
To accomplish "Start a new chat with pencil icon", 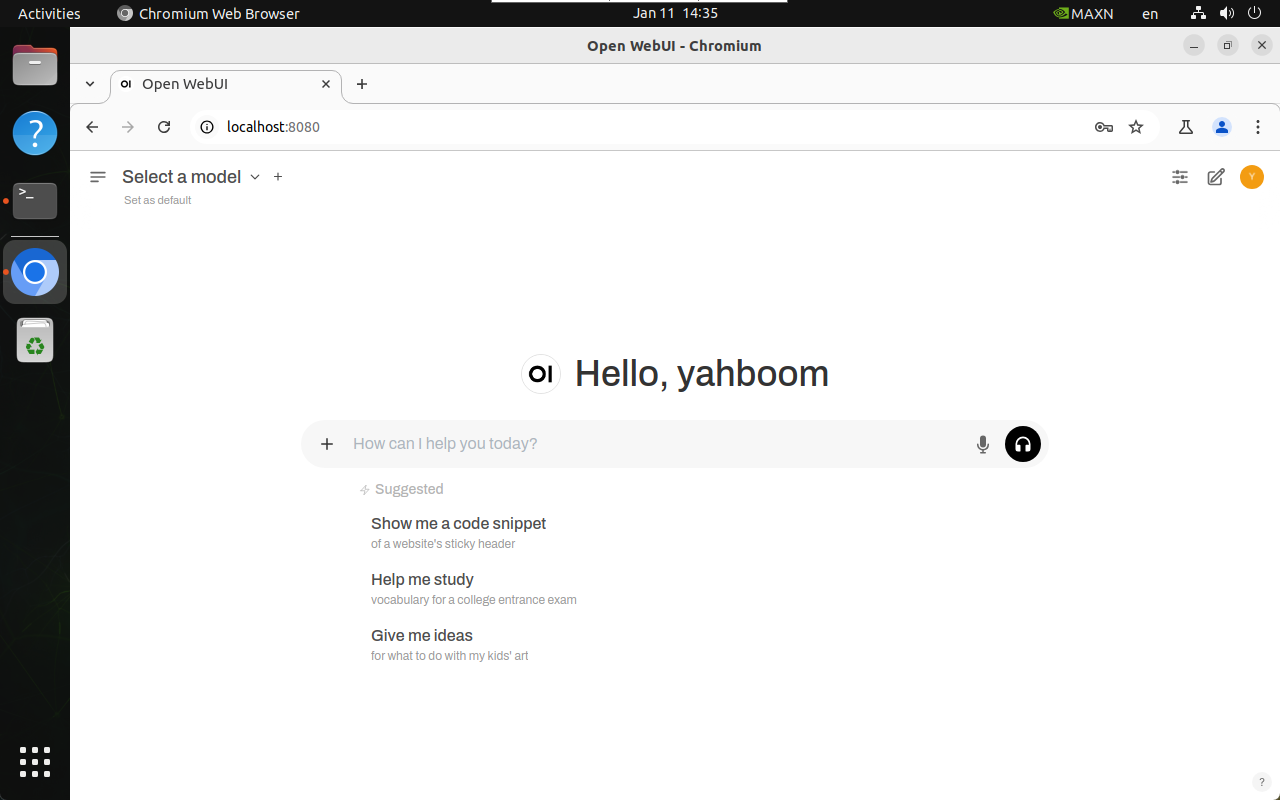I will (x=1216, y=177).
